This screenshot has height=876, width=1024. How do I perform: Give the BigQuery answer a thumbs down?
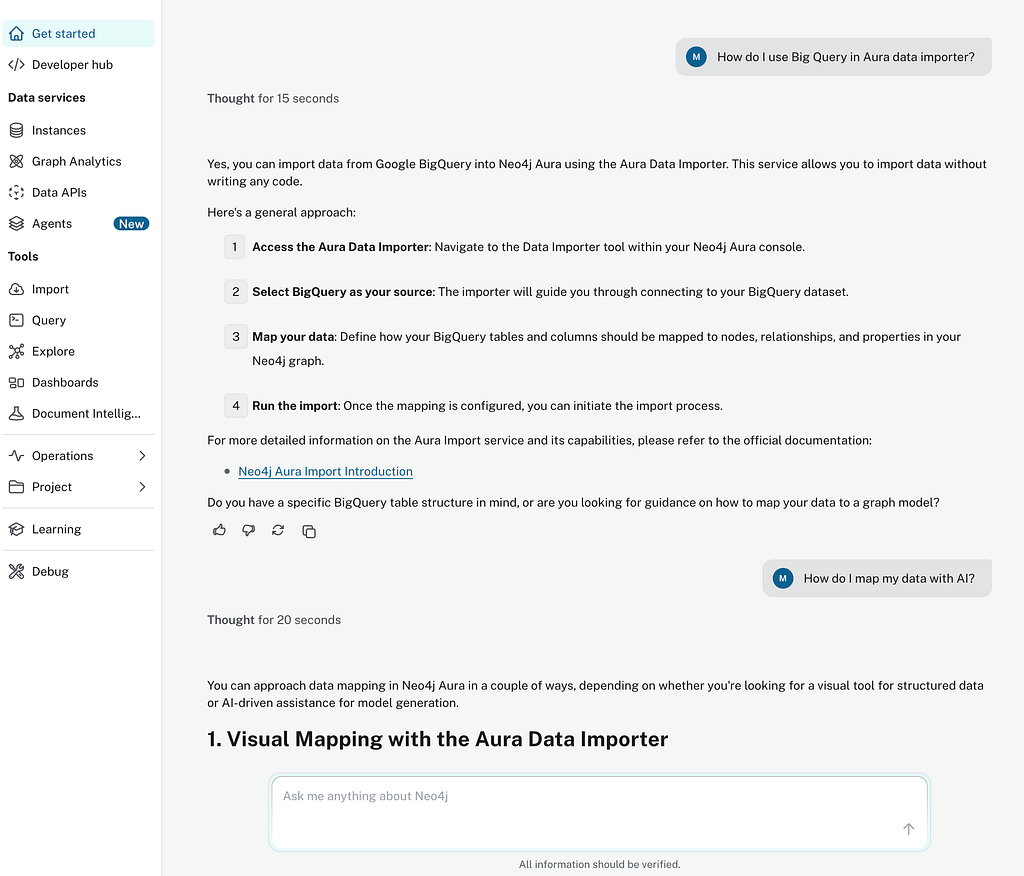click(249, 530)
